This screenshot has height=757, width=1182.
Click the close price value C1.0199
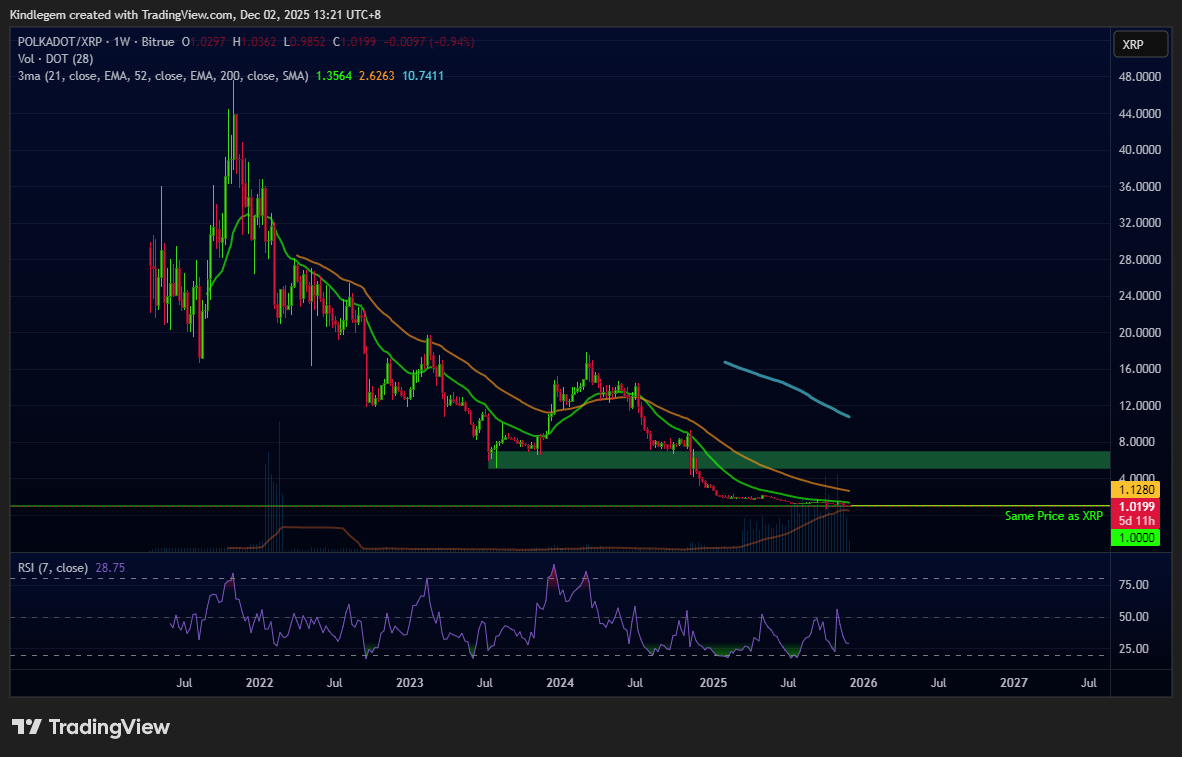(355, 42)
